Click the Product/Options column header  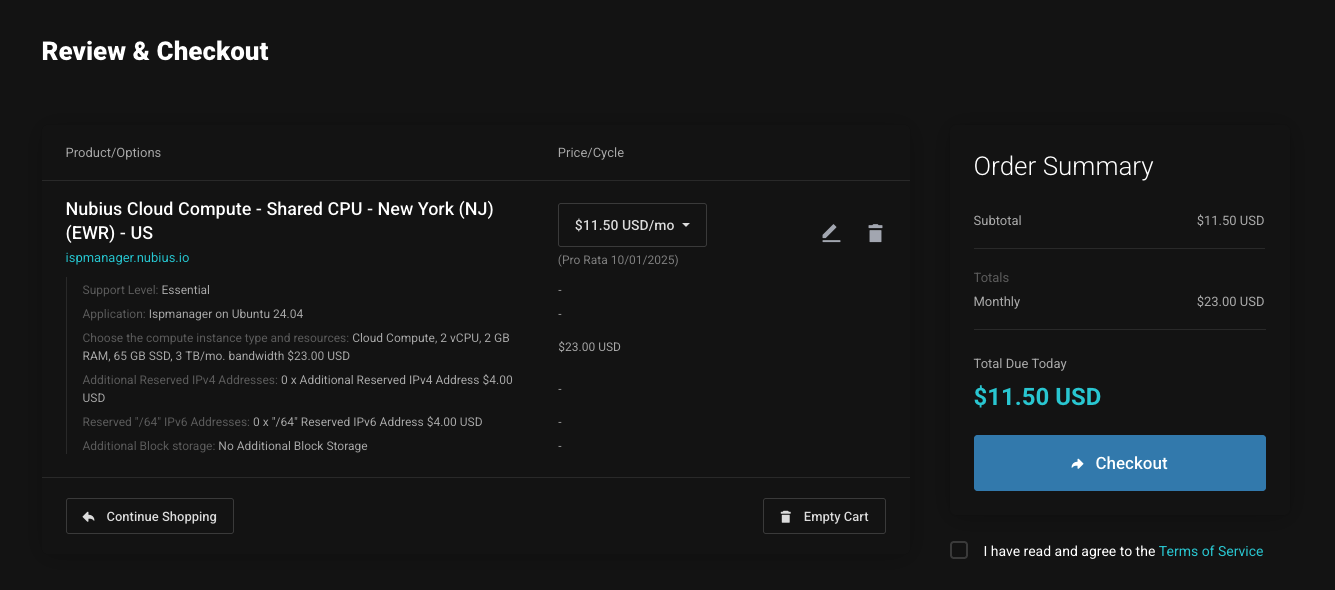[x=113, y=153]
